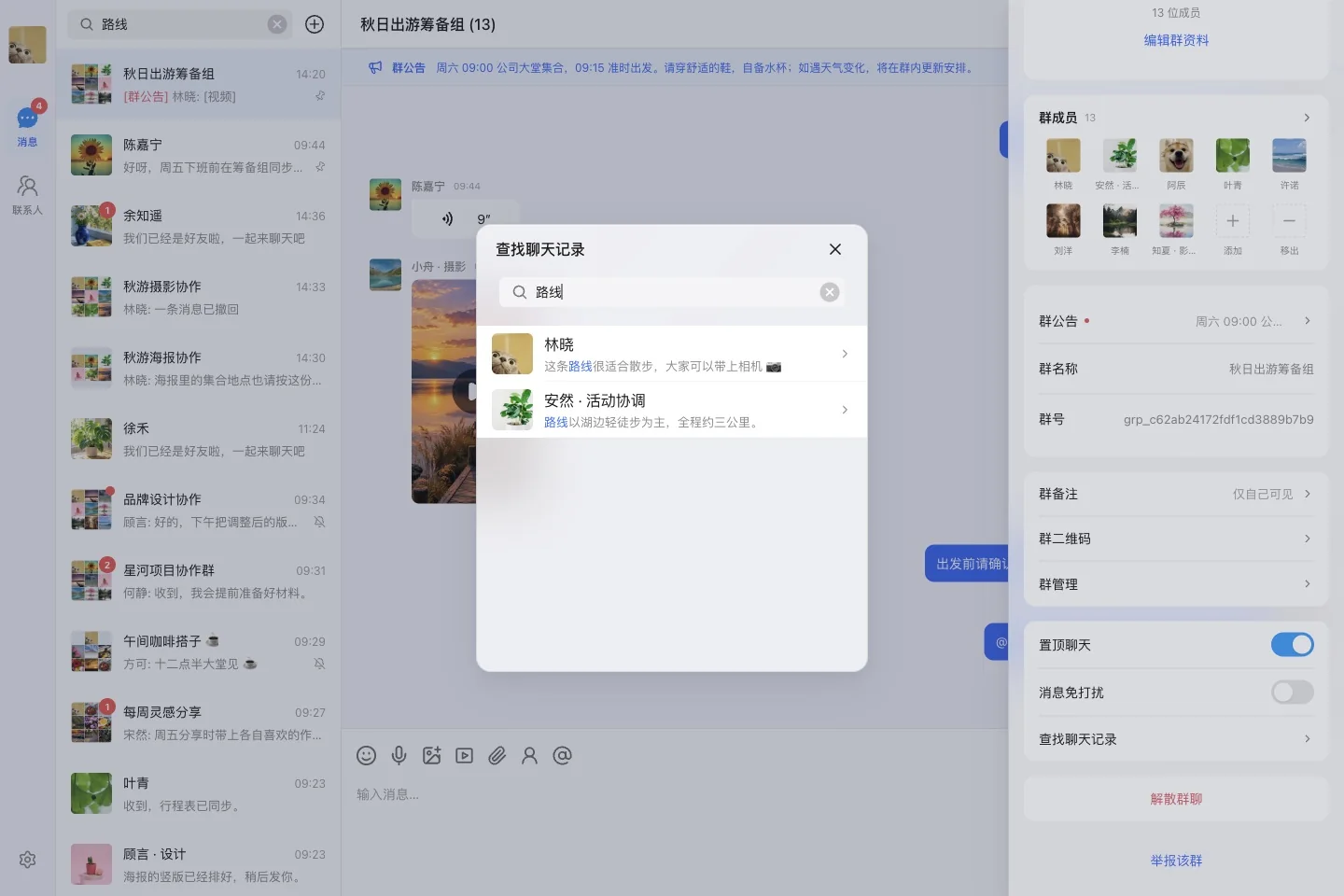Click the microphone voice input icon
The width and height of the screenshot is (1344, 896).
pyautogui.click(x=399, y=755)
